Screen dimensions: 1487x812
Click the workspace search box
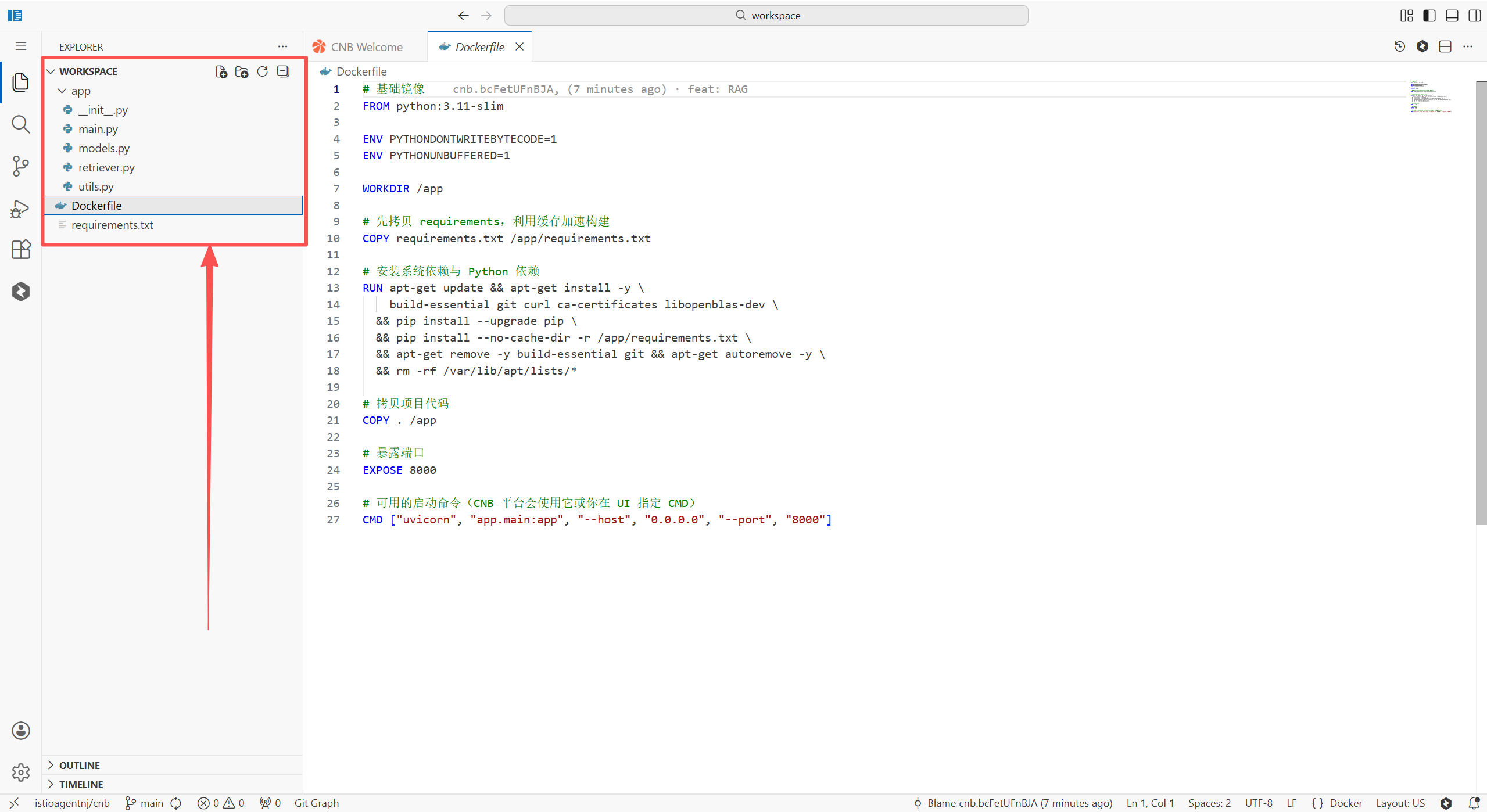[x=766, y=16]
